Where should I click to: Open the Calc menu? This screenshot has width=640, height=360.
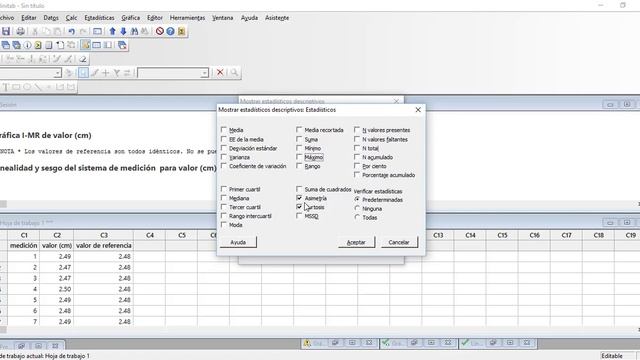(71, 18)
